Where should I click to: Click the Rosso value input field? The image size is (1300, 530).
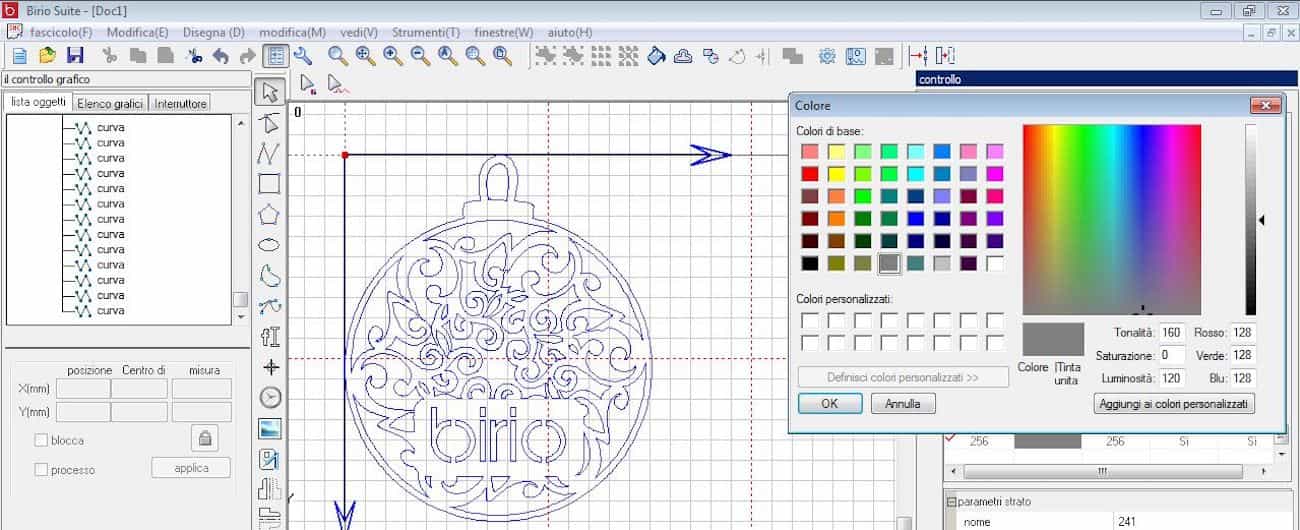[x=1242, y=332]
